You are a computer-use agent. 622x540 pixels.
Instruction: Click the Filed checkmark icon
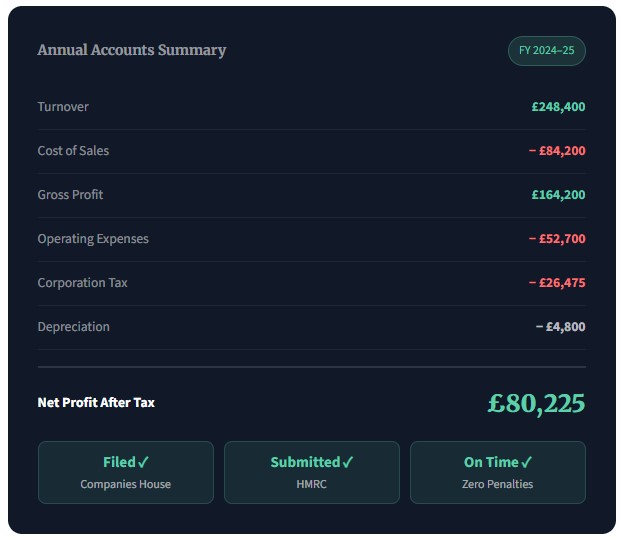tap(144, 462)
